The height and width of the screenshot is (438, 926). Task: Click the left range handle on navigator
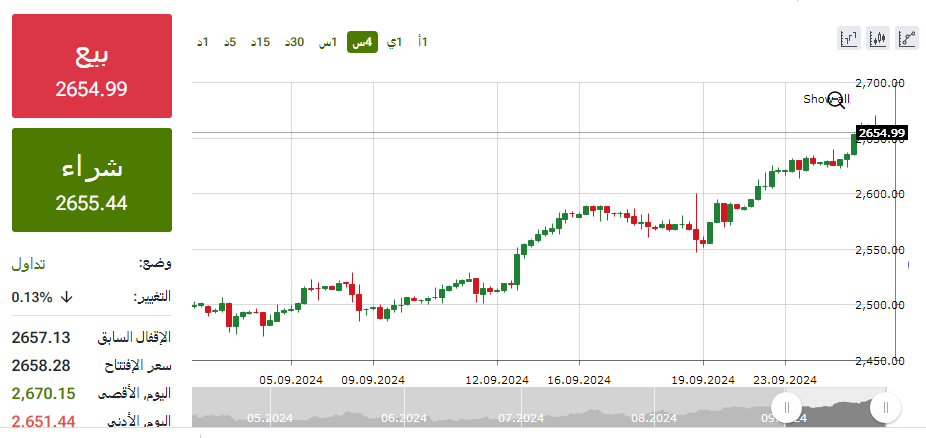coord(787,407)
